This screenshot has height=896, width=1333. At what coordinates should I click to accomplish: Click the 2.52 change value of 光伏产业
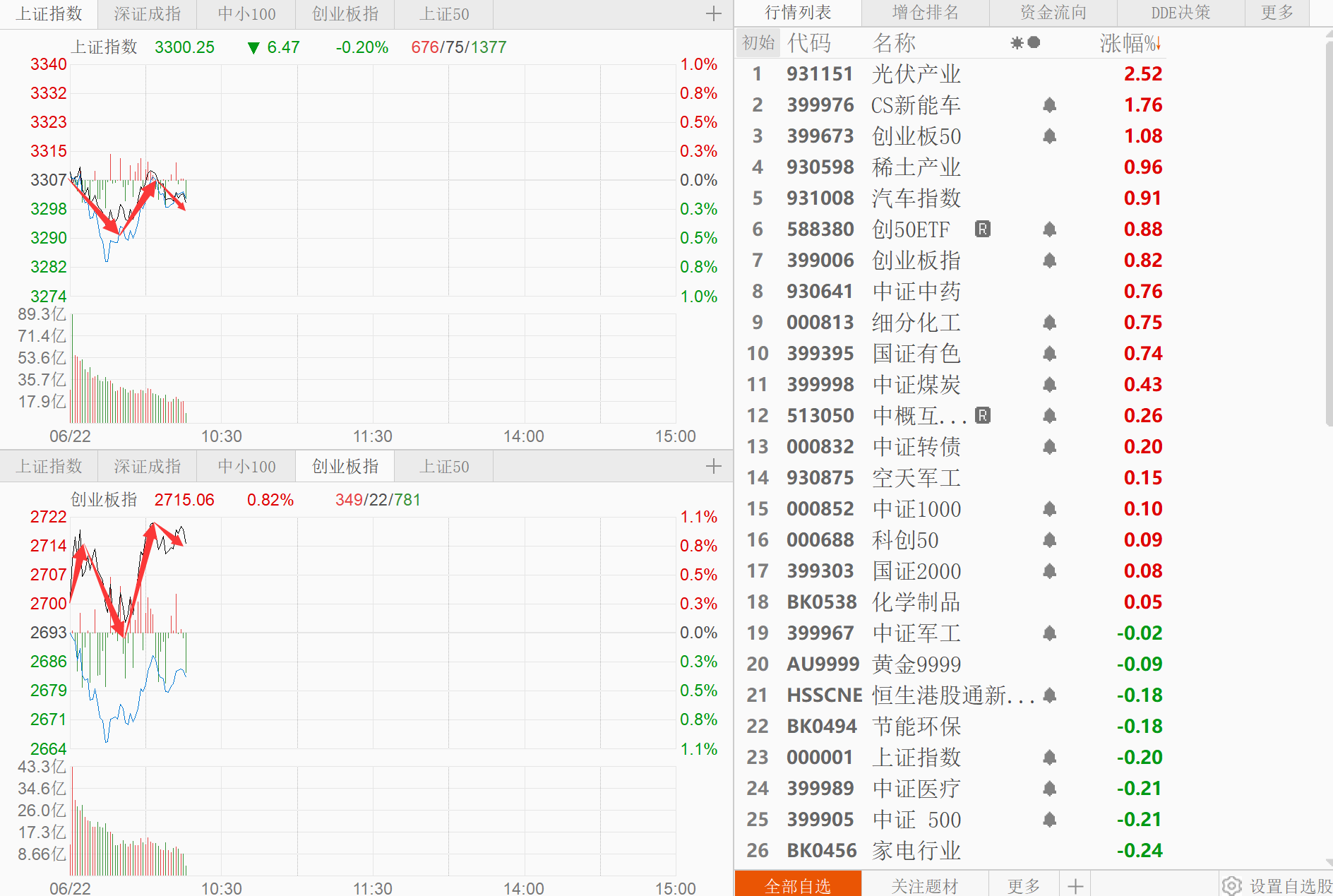tap(1143, 74)
